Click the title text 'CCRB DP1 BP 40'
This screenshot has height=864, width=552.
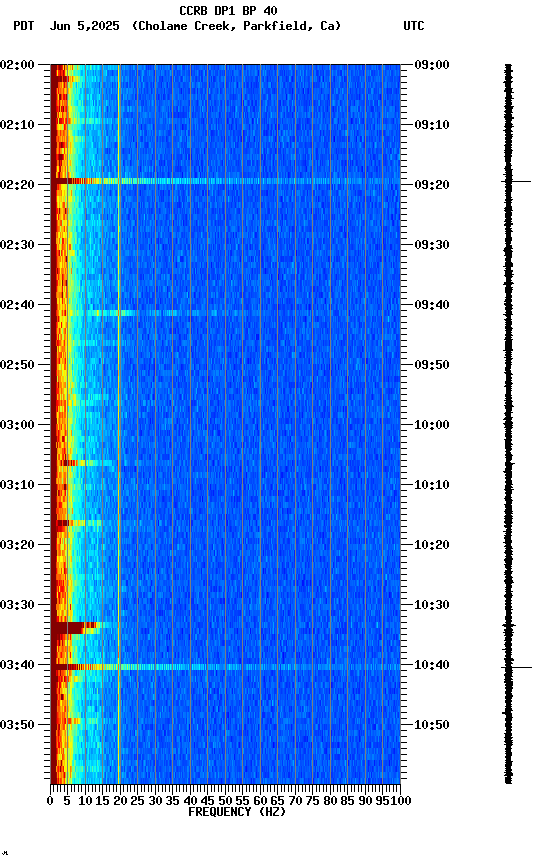(228, 10)
